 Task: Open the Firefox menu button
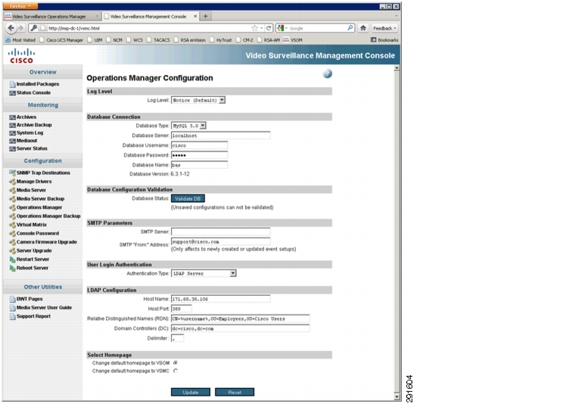(21, 6)
